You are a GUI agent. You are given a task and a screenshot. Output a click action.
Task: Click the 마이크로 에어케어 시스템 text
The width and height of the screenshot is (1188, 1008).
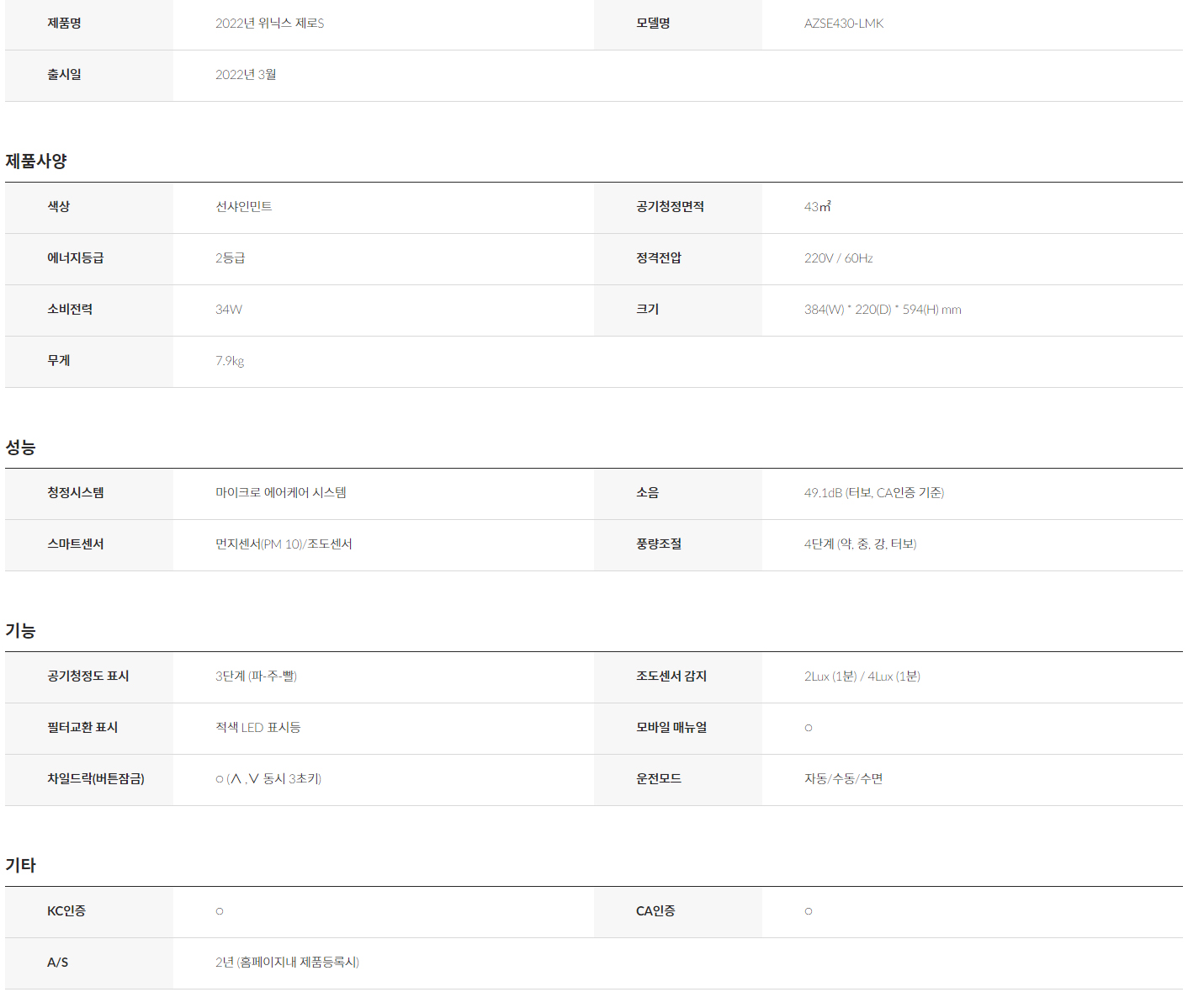tap(280, 493)
